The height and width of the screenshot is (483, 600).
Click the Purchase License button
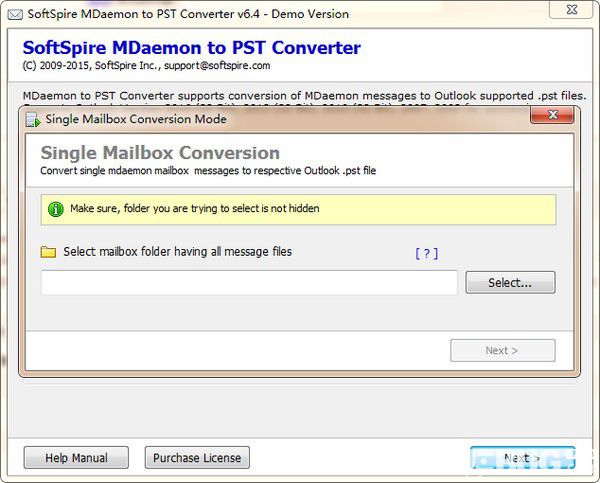pos(197,457)
